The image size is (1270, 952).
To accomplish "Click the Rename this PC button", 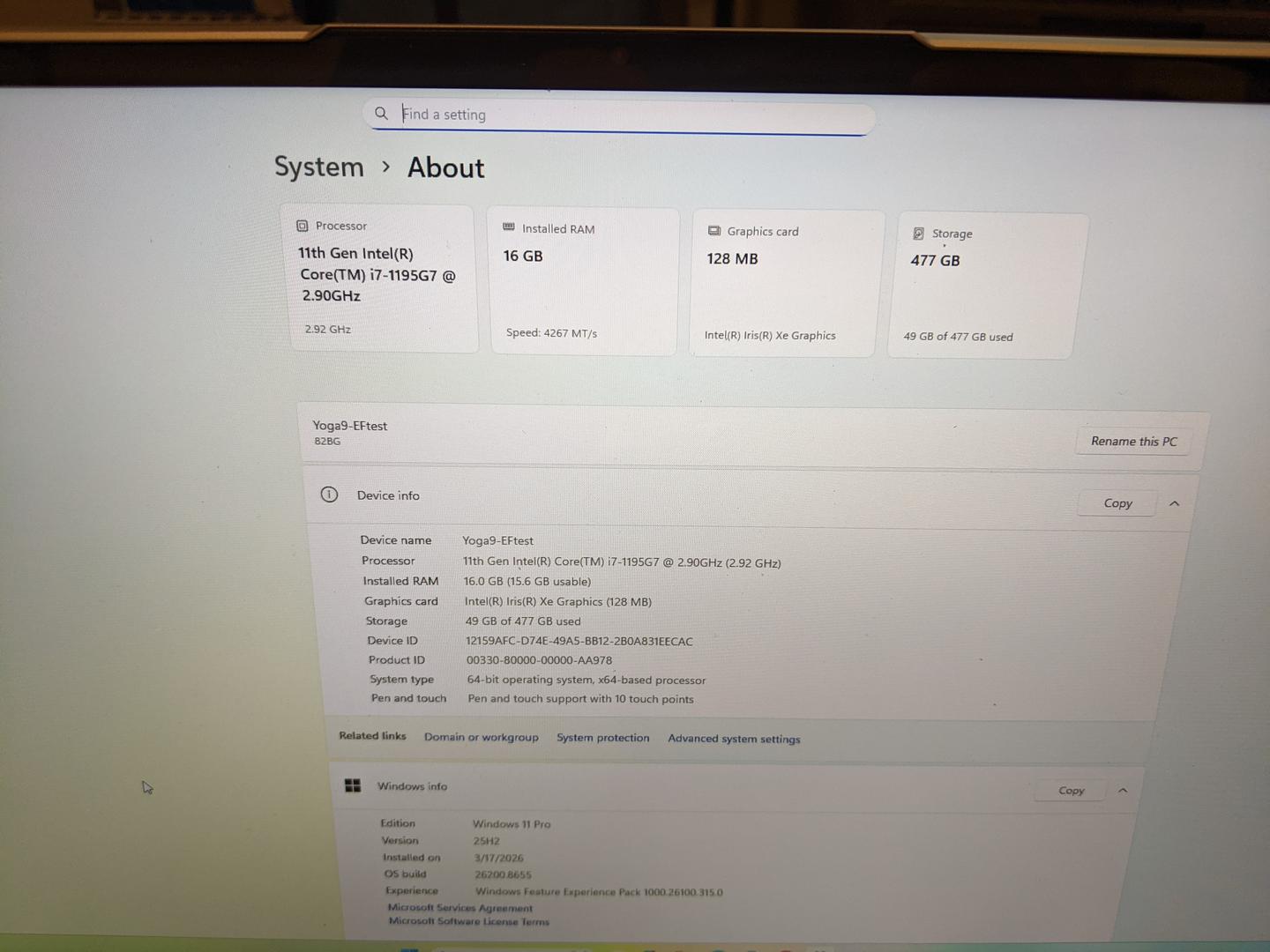I will pyautogui.click(x=1133, y=441).
